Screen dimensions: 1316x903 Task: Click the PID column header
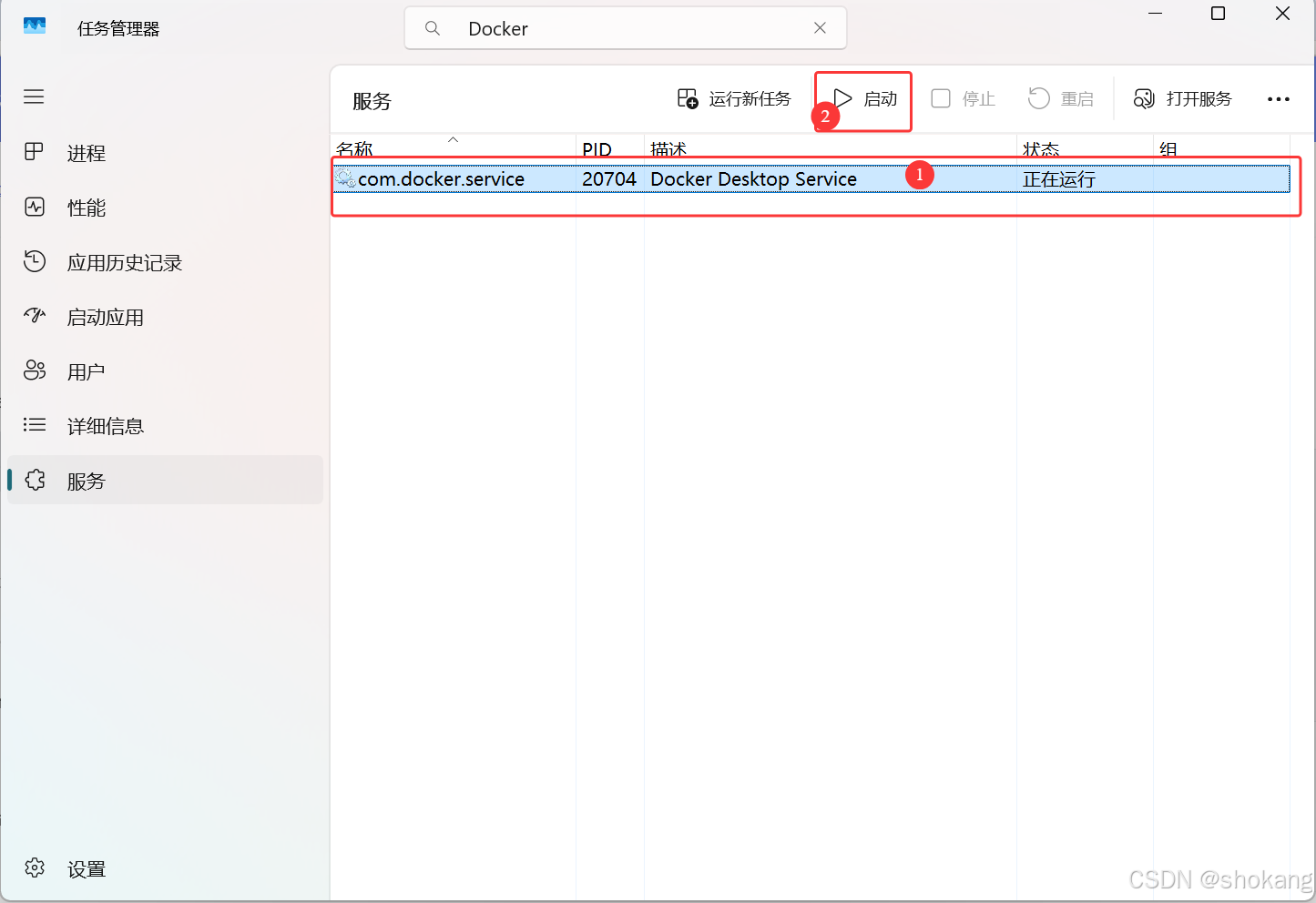pos(597,148)
